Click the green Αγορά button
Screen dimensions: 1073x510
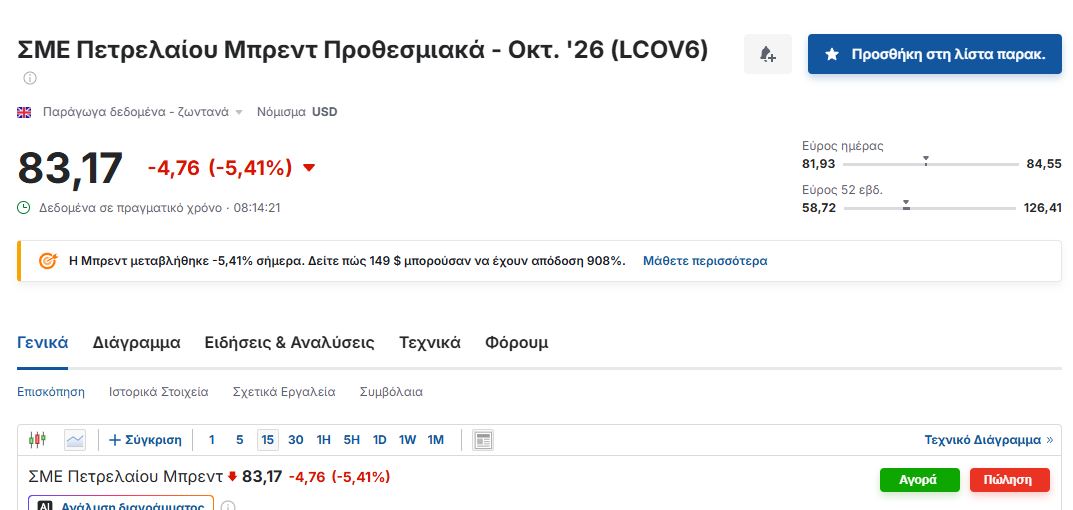[x=918, y=480]
